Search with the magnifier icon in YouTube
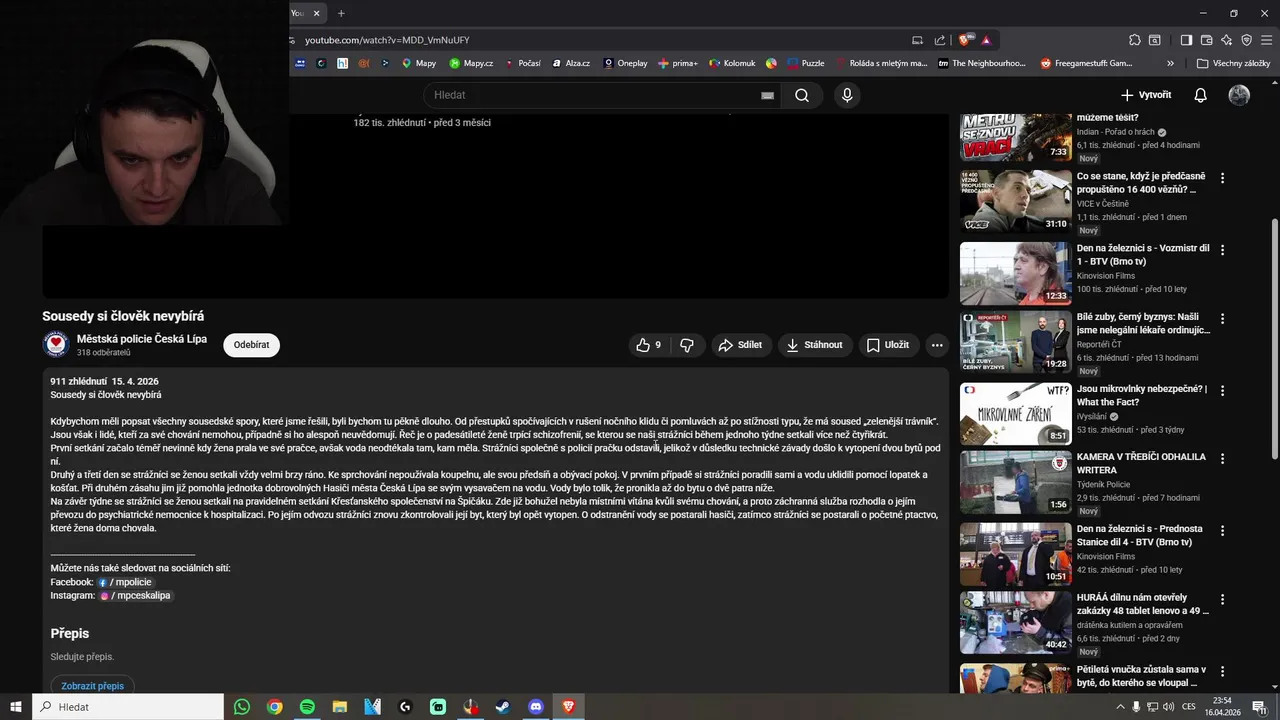1280x720 pixels. 802,95
